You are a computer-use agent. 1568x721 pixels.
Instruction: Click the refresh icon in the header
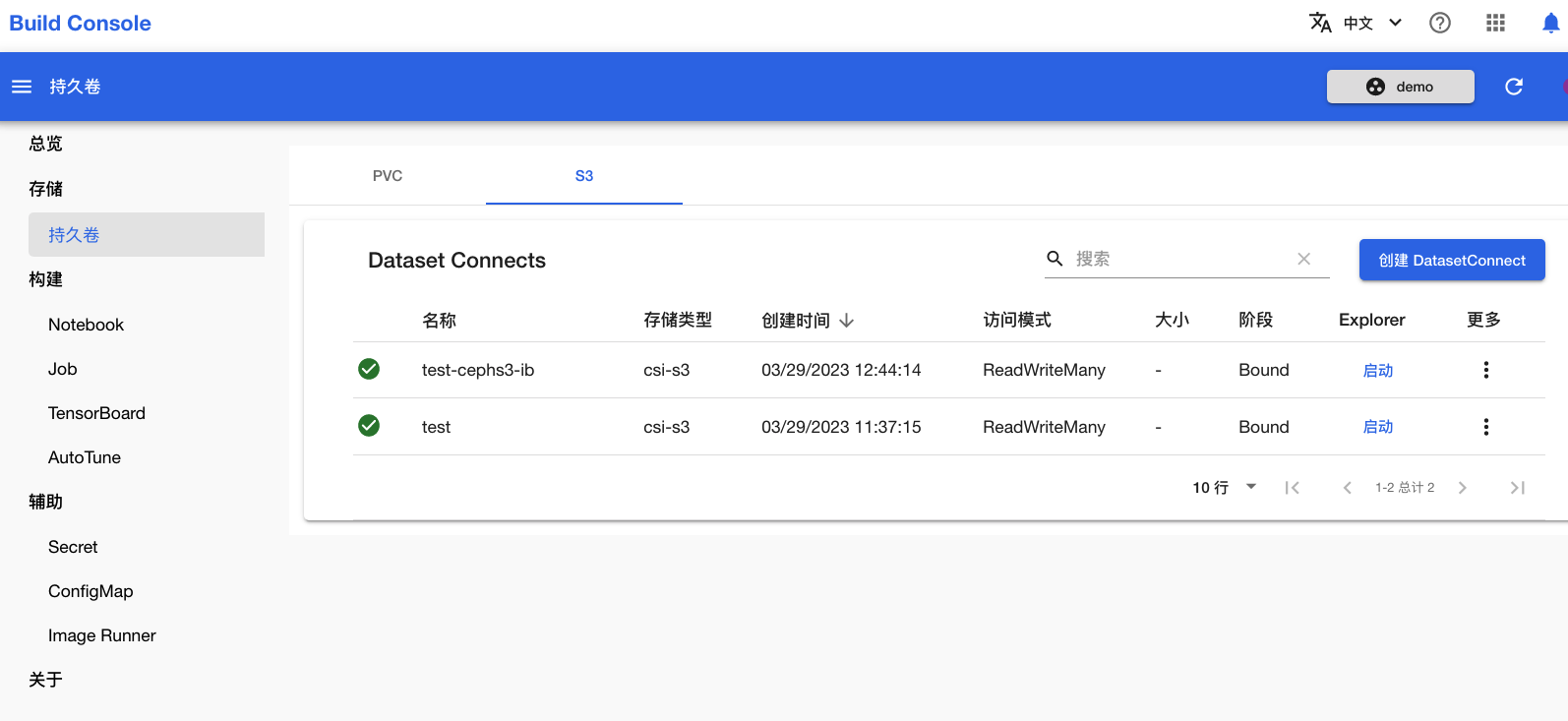pyautogui.click(x=1514, y=87)
